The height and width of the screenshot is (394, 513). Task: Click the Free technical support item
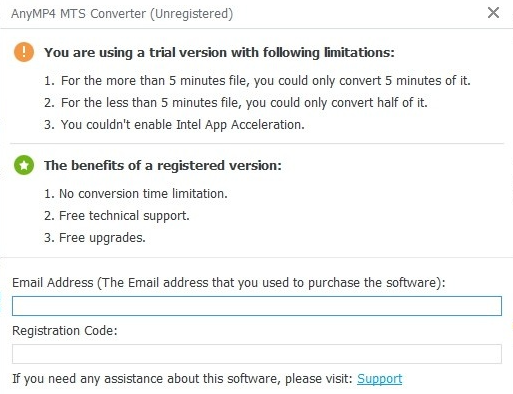click(117, 216)
